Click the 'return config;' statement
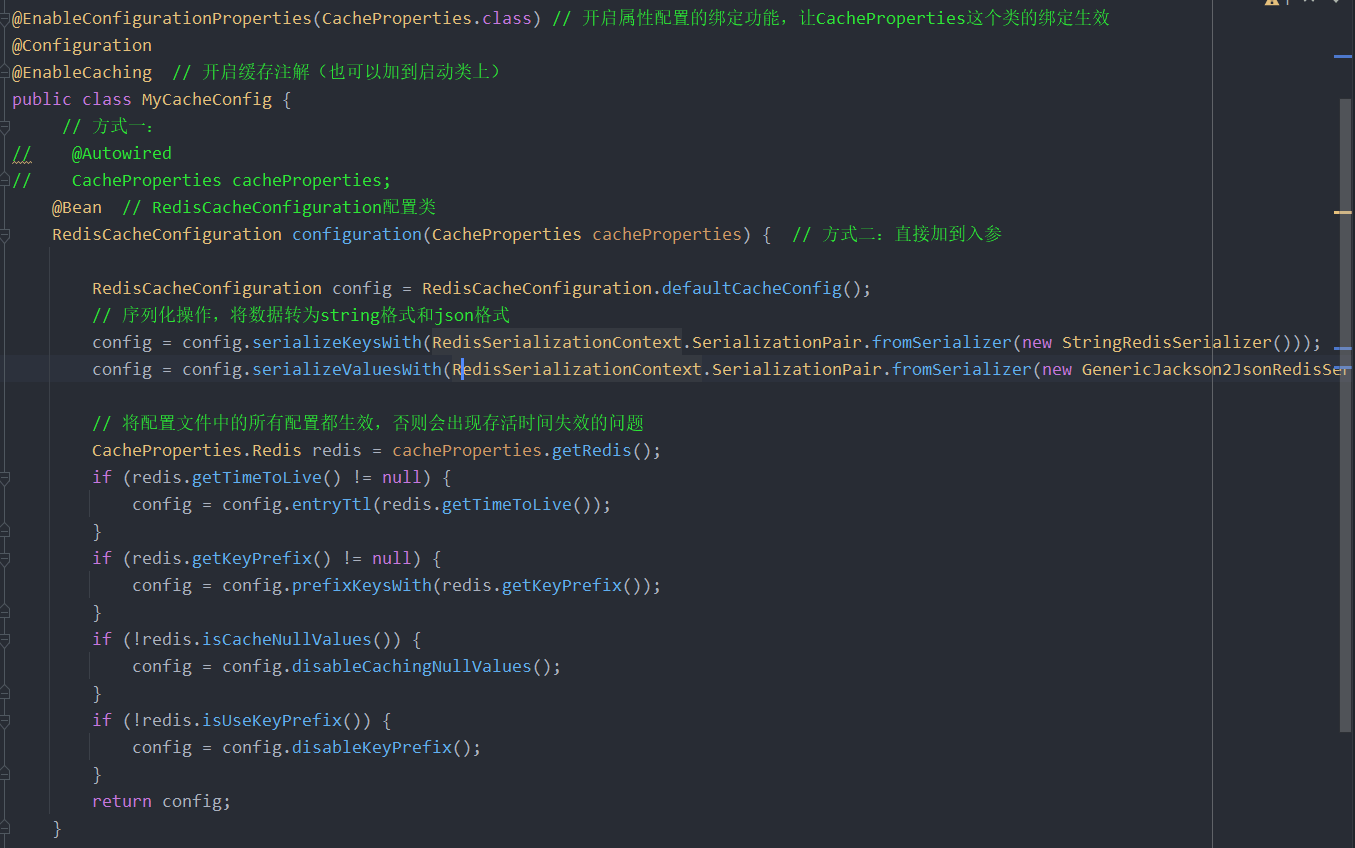 (x=162, y=801)
